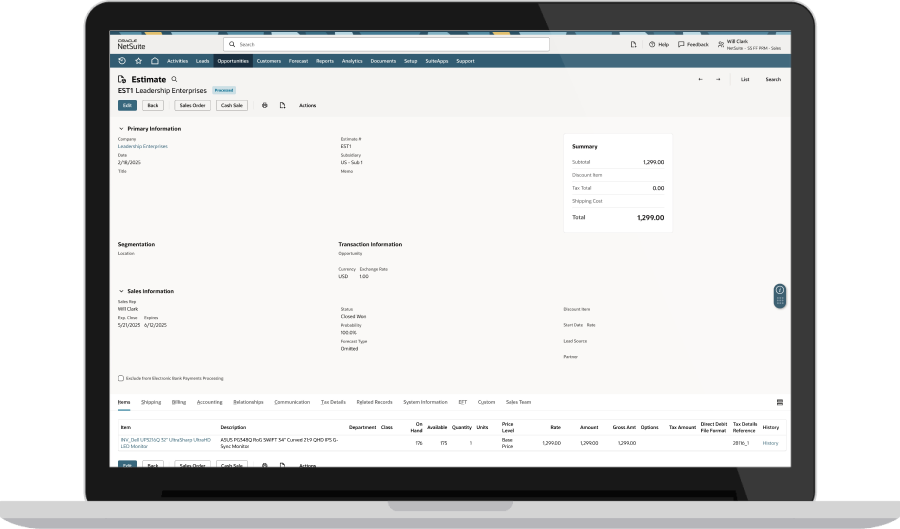Select the Items subtab
Image resolution: width=900 pixels, height=529 pixels.
click(x=124, y=402)
